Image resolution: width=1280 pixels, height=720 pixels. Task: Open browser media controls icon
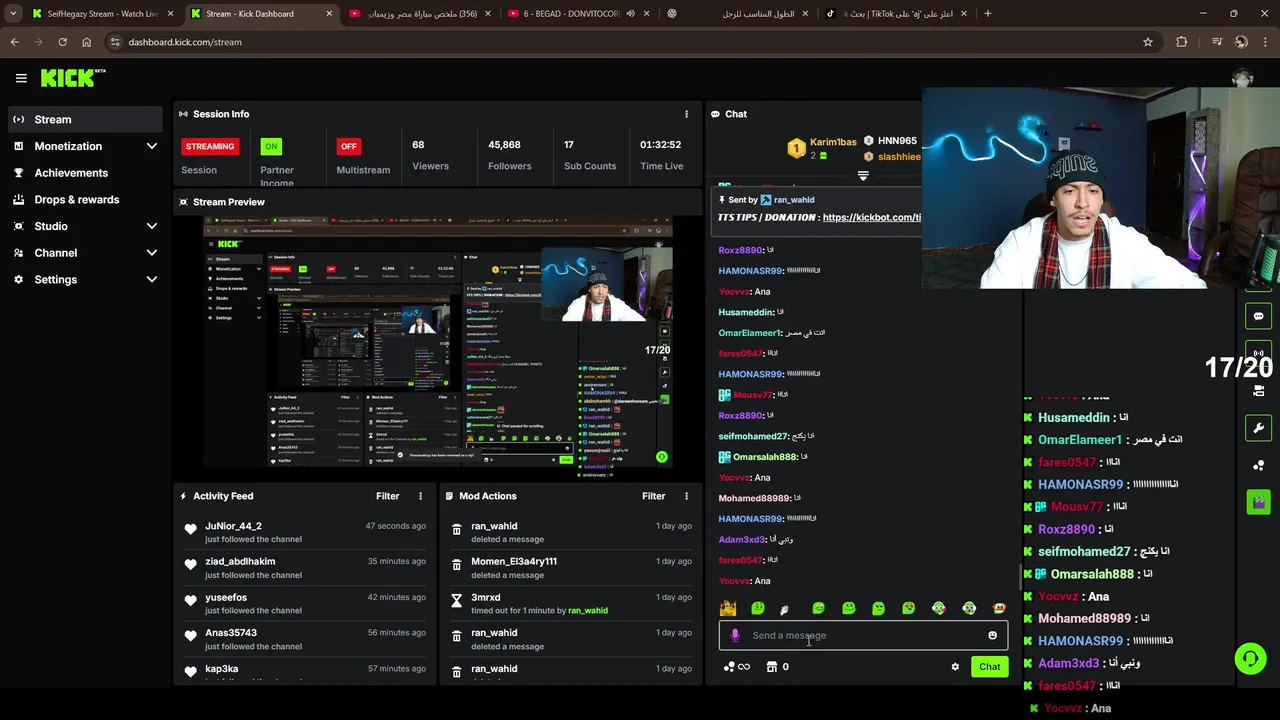(x=1216, y=42)
